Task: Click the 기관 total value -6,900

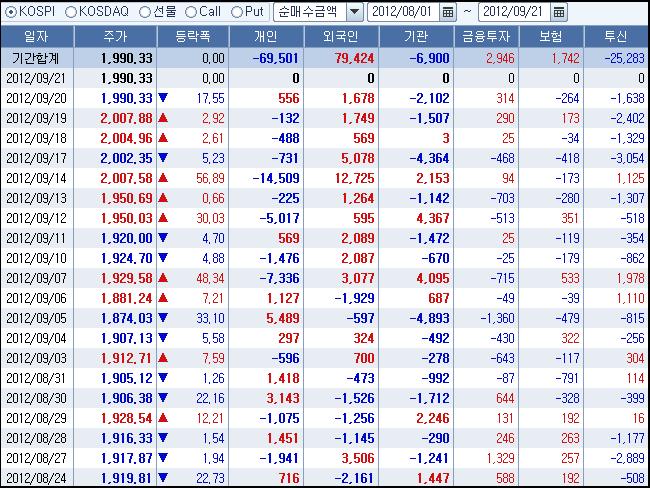Action: pos(429,58)
